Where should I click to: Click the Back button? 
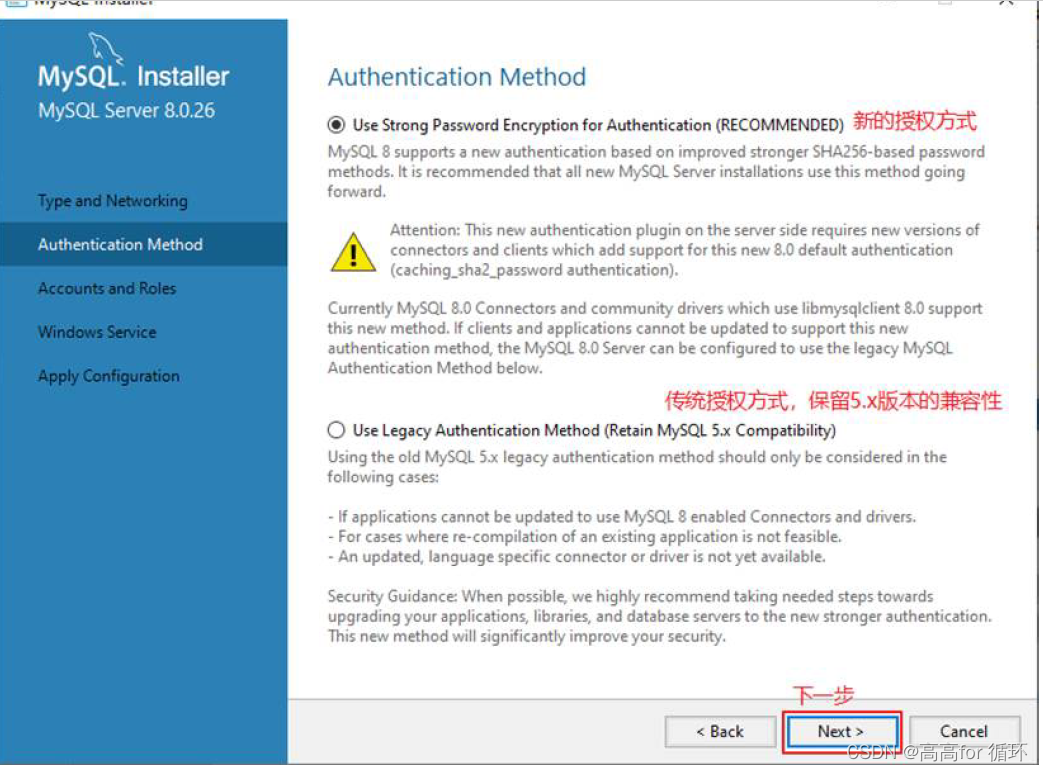(720, 731)
